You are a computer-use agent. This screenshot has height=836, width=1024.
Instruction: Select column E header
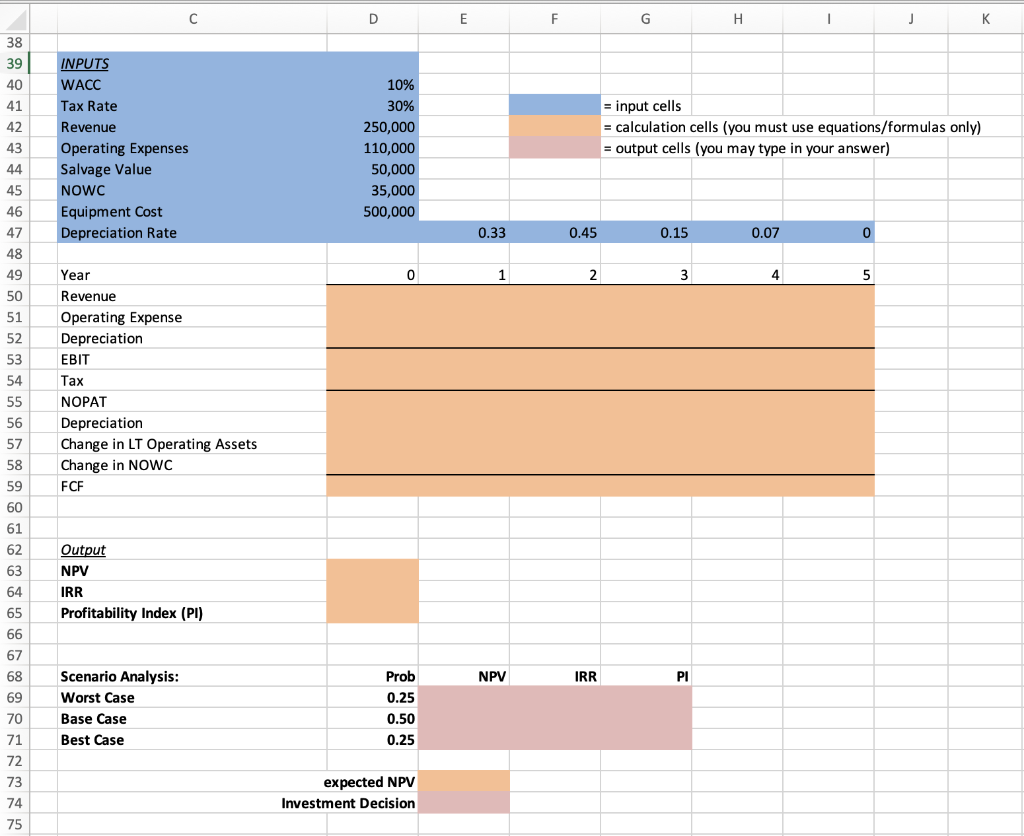[464, 19]
